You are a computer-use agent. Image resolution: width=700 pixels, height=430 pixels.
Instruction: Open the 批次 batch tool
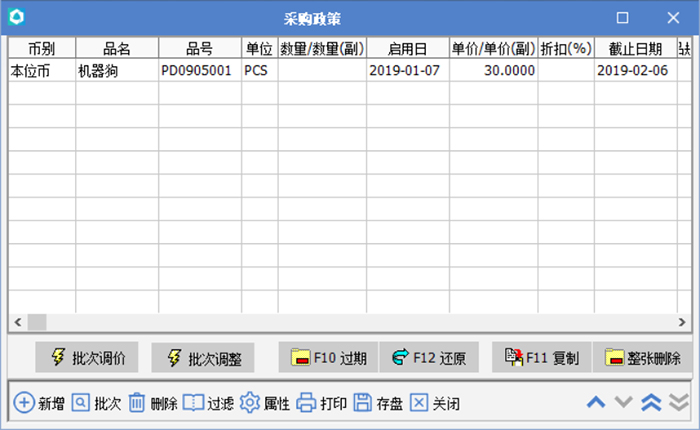pos(81,403)
